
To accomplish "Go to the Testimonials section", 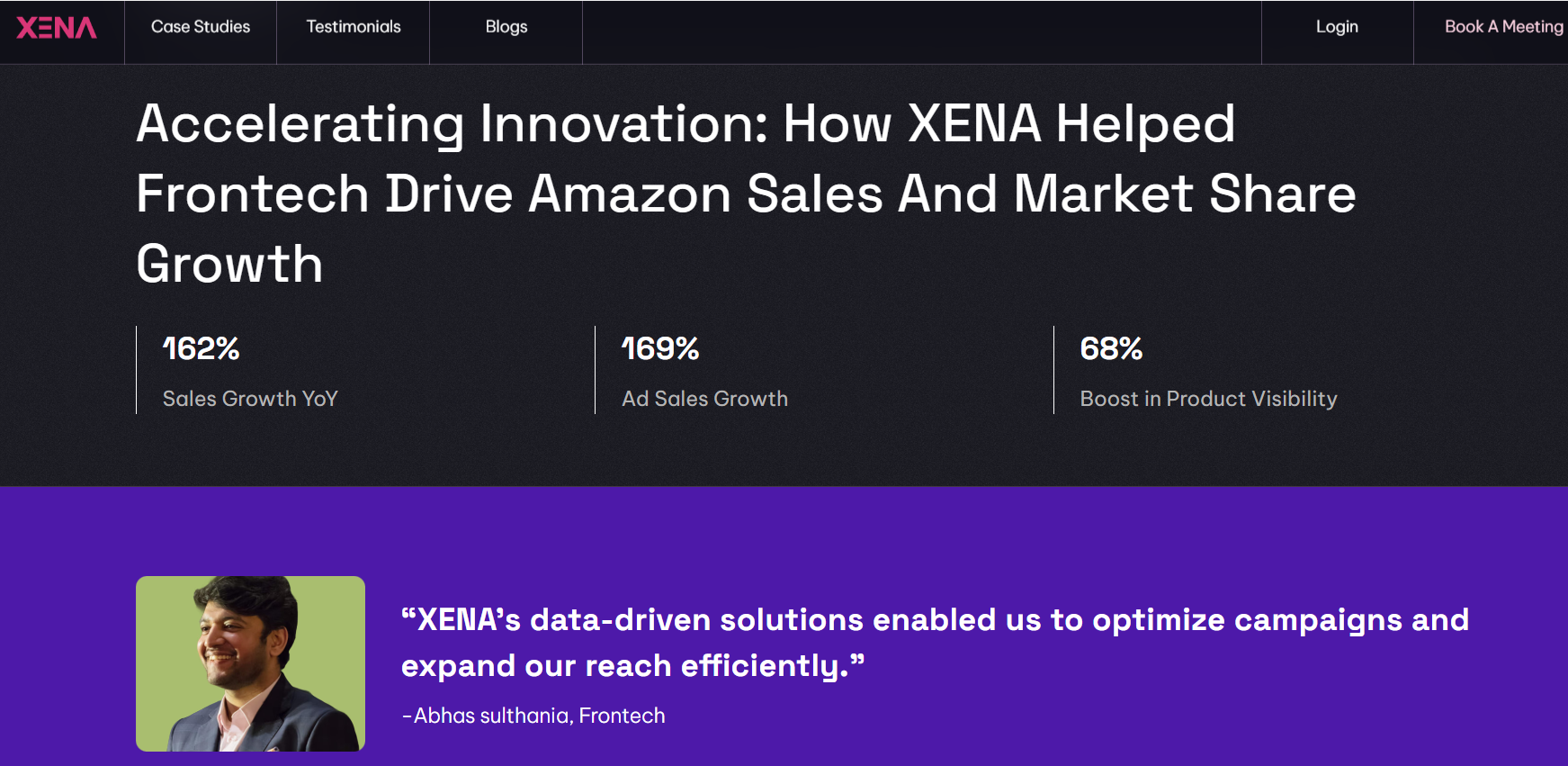I will (x=353, y=27).
